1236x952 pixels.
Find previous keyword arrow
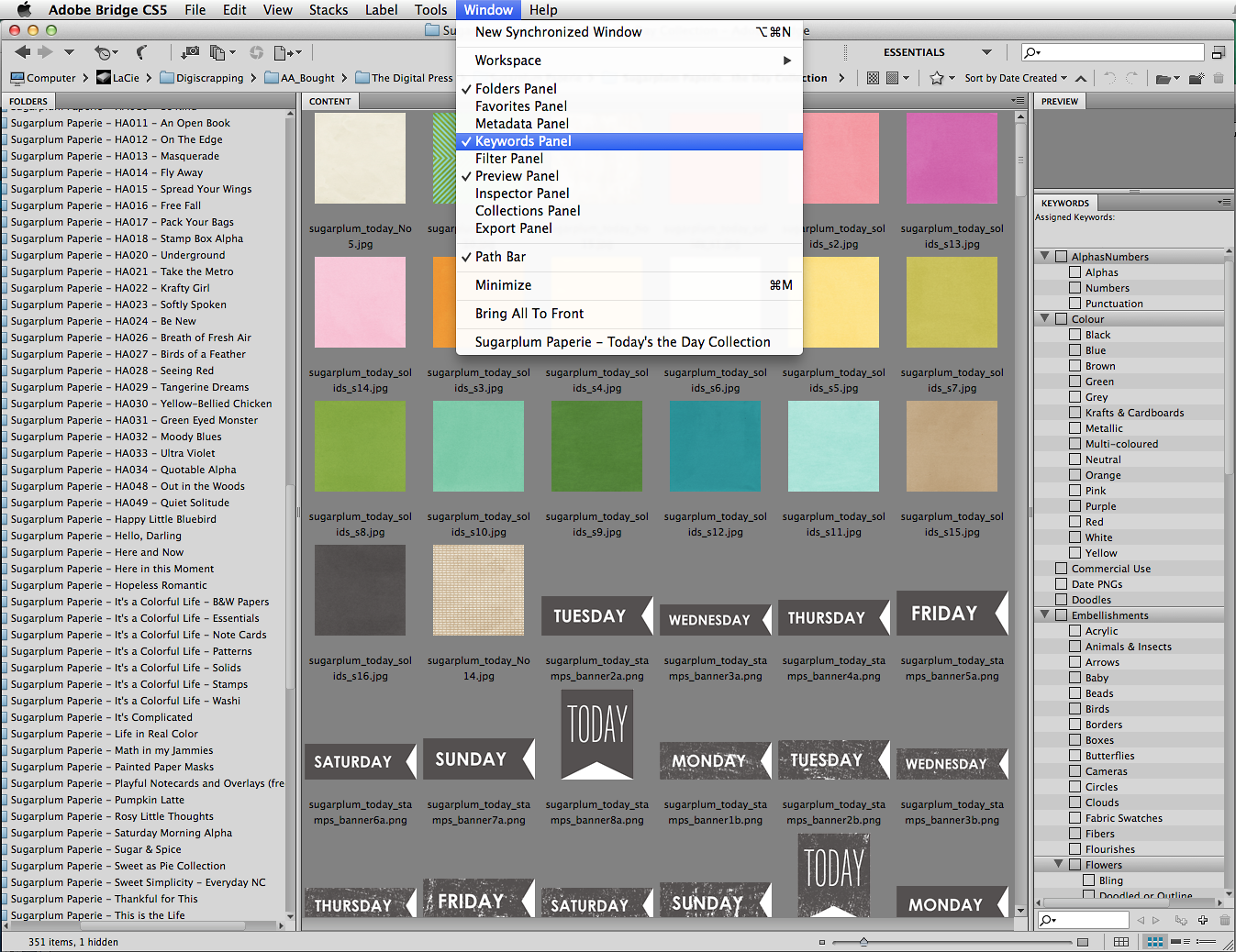1141,920
